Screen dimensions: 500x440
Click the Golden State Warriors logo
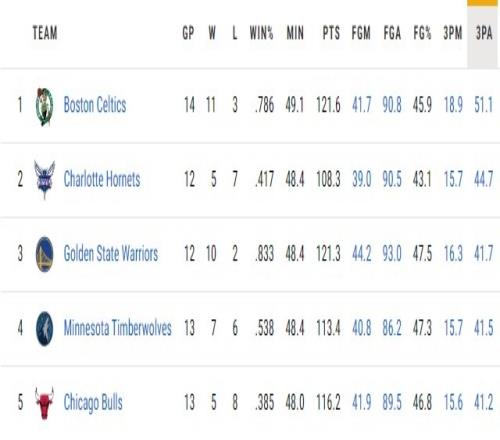click(44, 254)
